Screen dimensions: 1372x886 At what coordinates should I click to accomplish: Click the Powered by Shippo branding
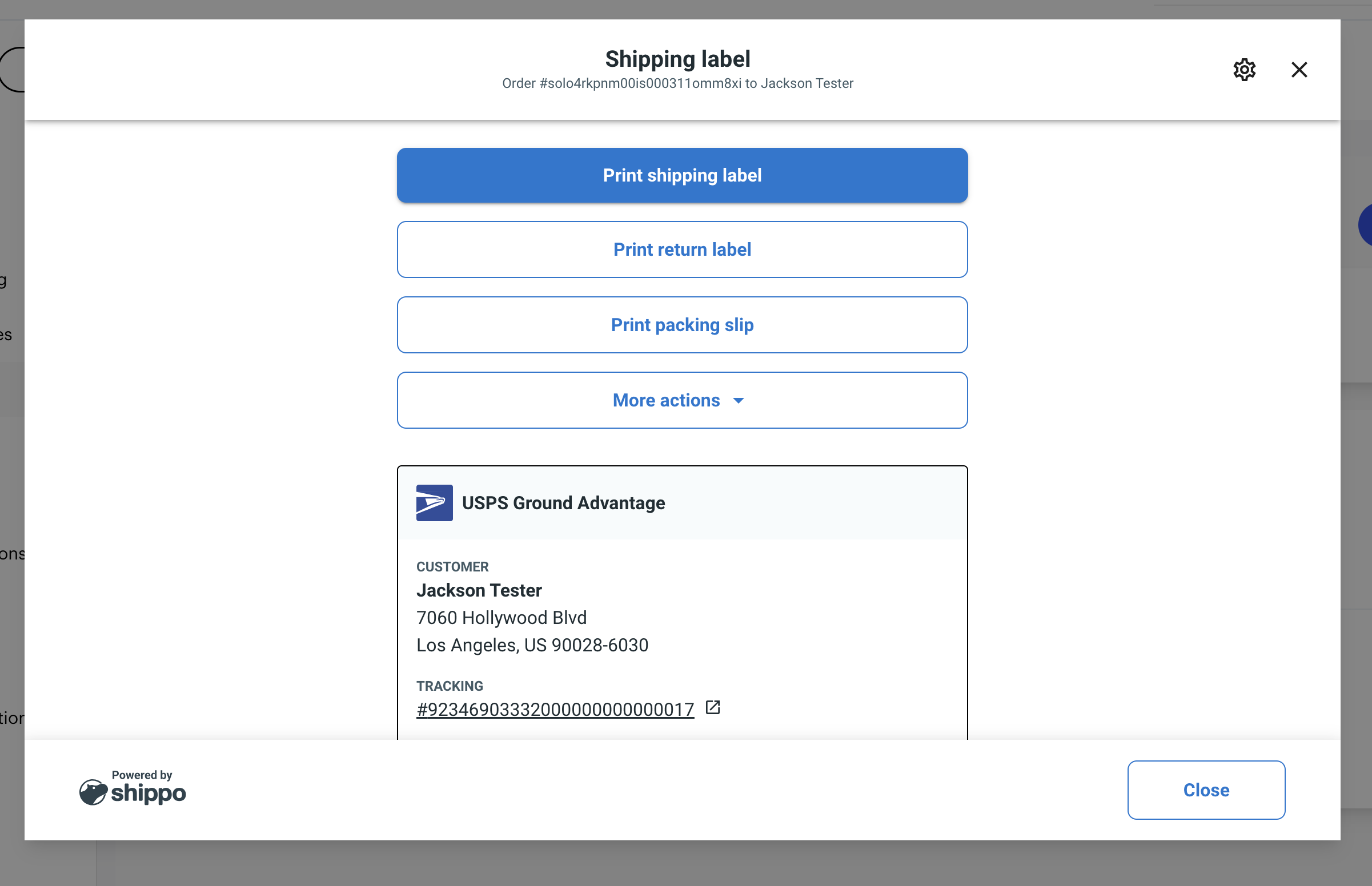(x=132, y=790)
